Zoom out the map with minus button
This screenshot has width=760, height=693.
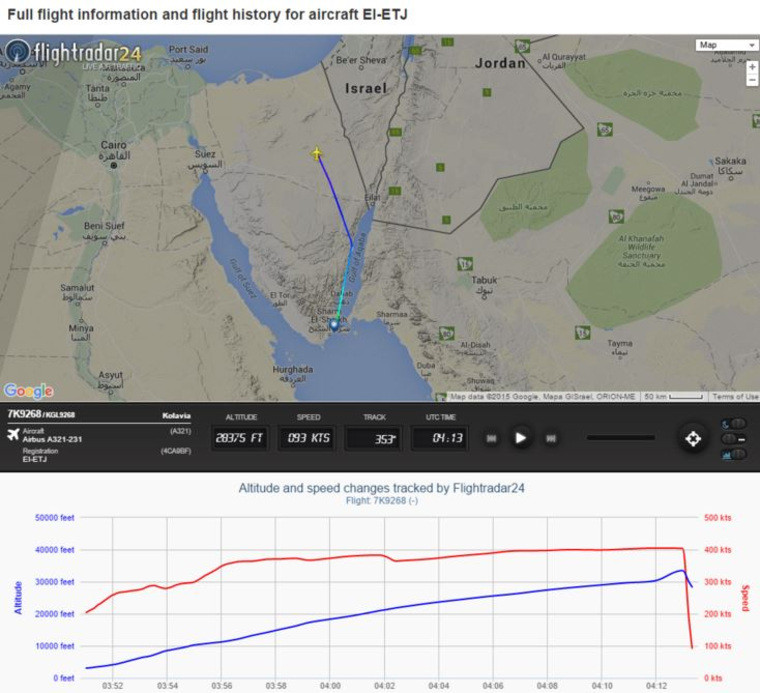click(x=752, y=80)
